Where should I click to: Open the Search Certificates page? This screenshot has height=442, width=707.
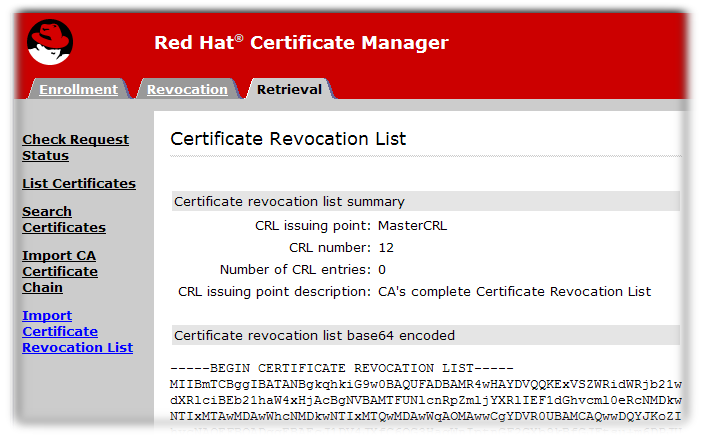point(63,220)
